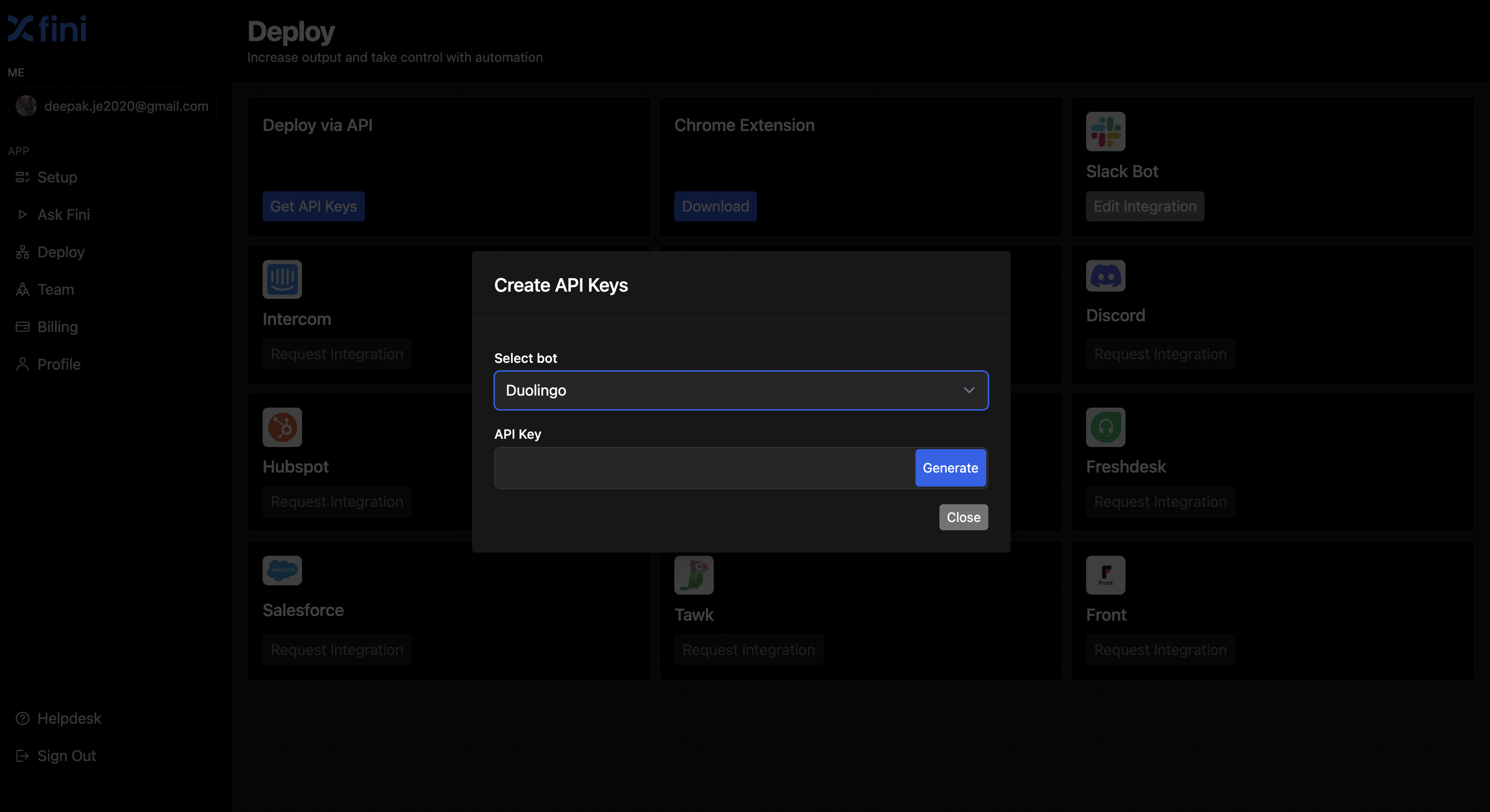This screenshot has height=812, width=1490.
Task: Click into the API Key field
Action: 703,468
